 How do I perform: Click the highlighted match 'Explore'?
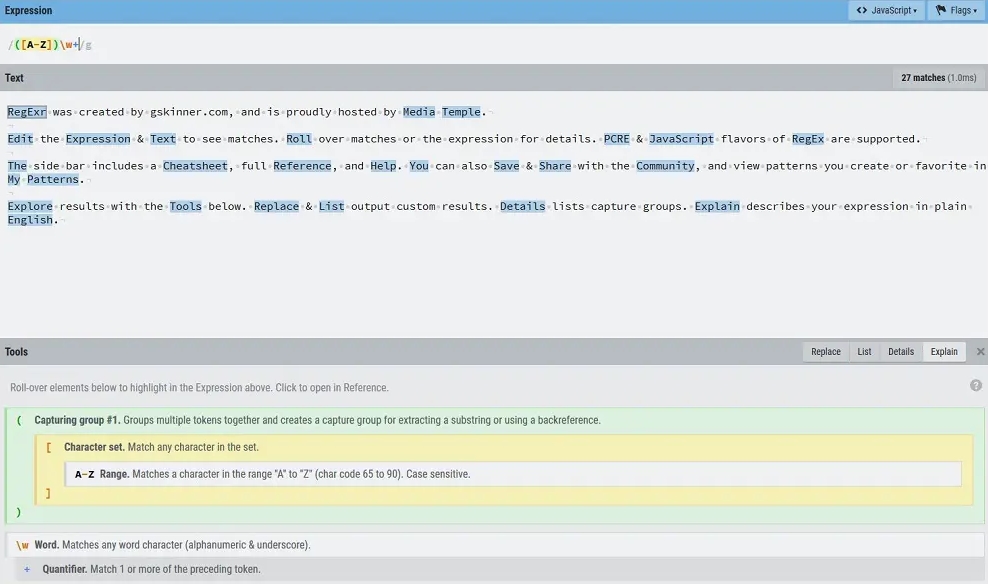point(30,207)
